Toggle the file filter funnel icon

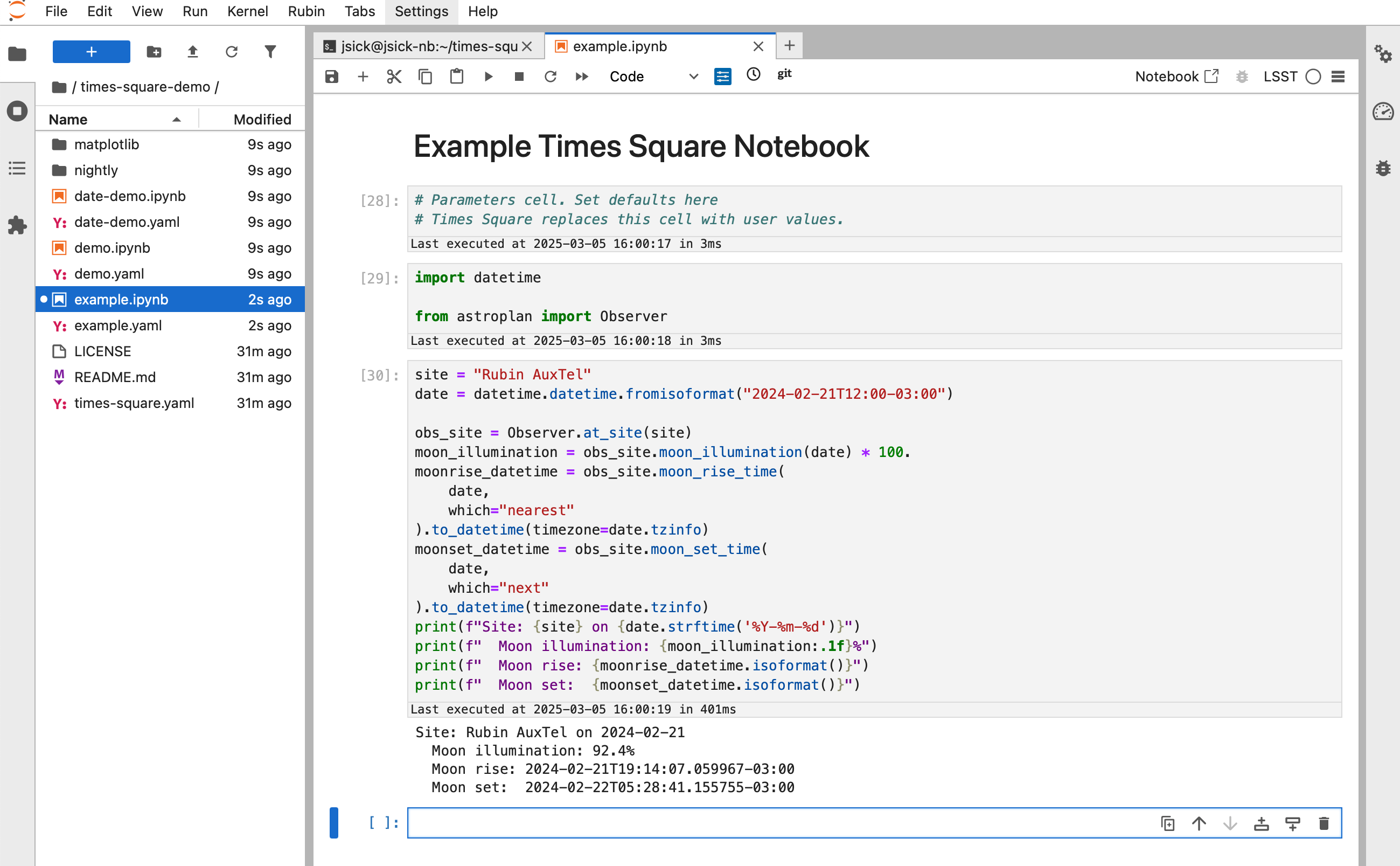point(270,52)
